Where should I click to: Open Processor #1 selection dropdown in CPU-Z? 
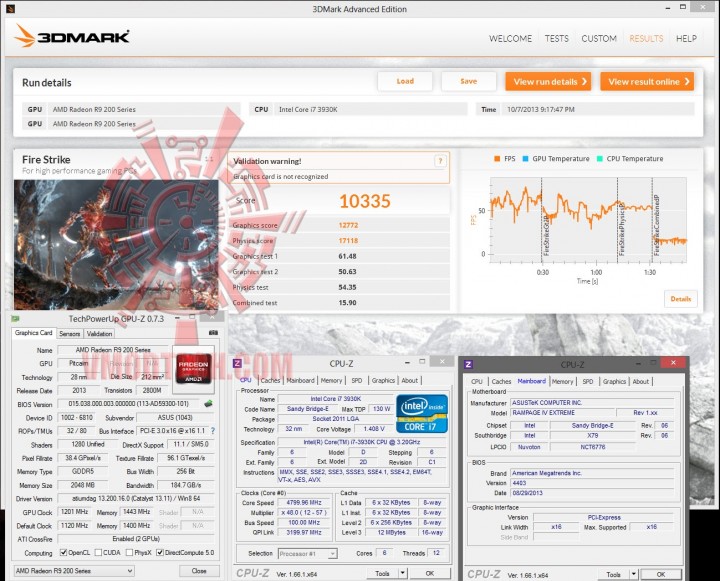pos(308,553)
